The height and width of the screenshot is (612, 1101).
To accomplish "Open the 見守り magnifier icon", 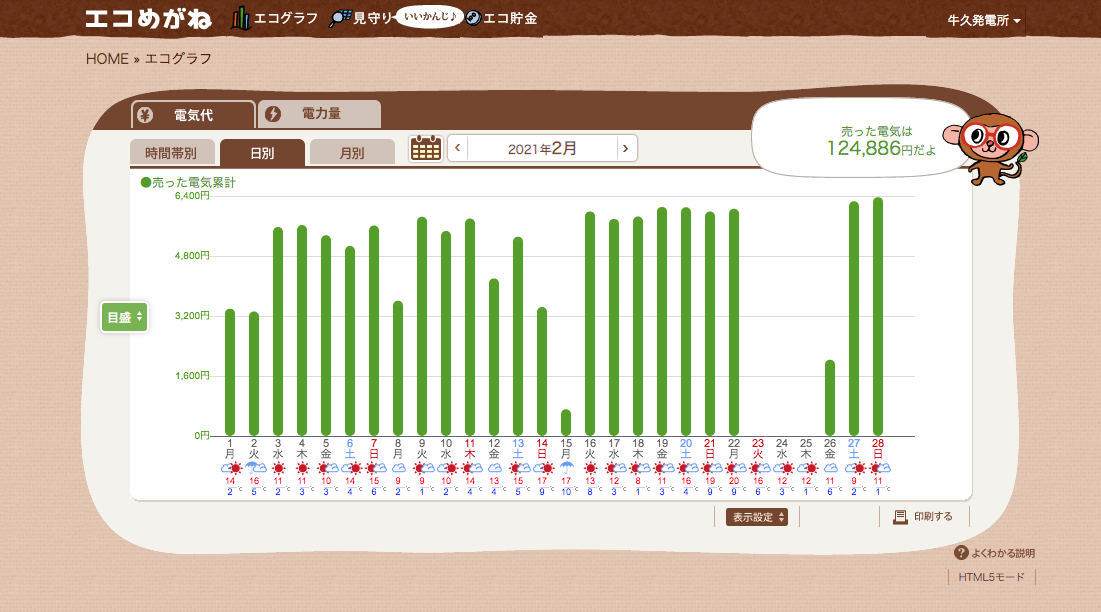I will 340,18.
